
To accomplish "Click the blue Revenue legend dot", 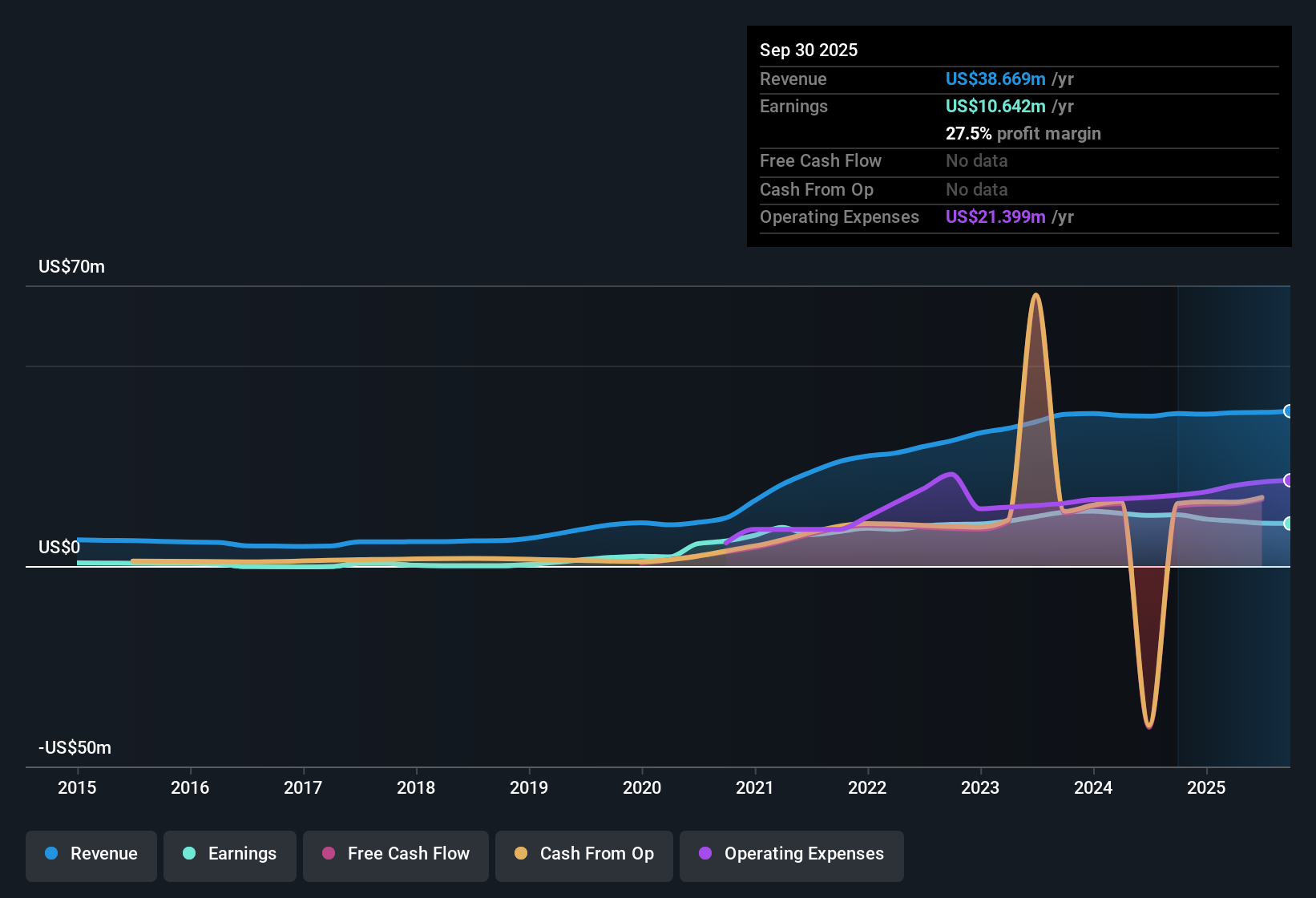I will tap(51, 853).
